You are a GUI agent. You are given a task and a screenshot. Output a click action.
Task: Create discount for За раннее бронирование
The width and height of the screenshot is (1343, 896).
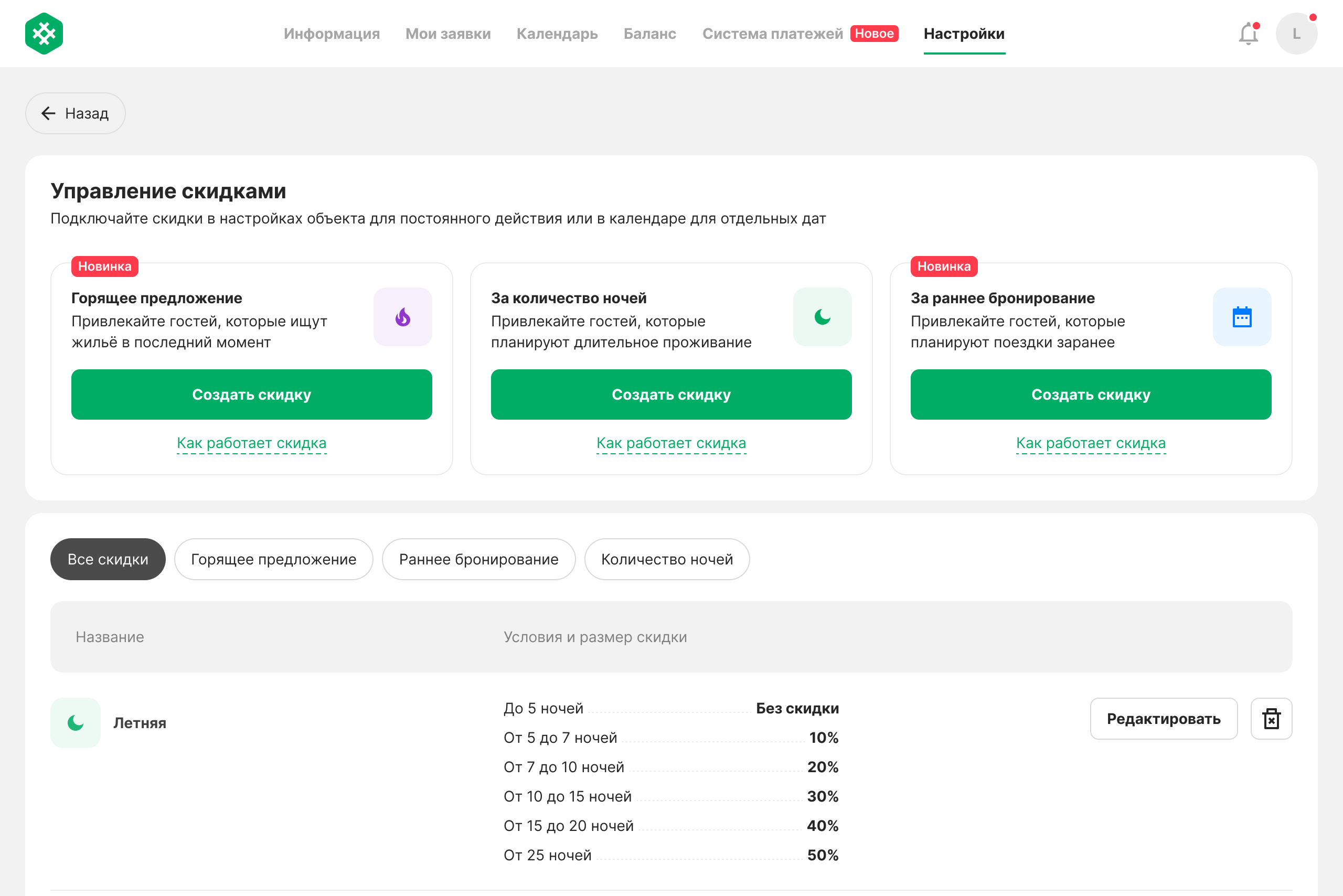(x=1091, y=394)
